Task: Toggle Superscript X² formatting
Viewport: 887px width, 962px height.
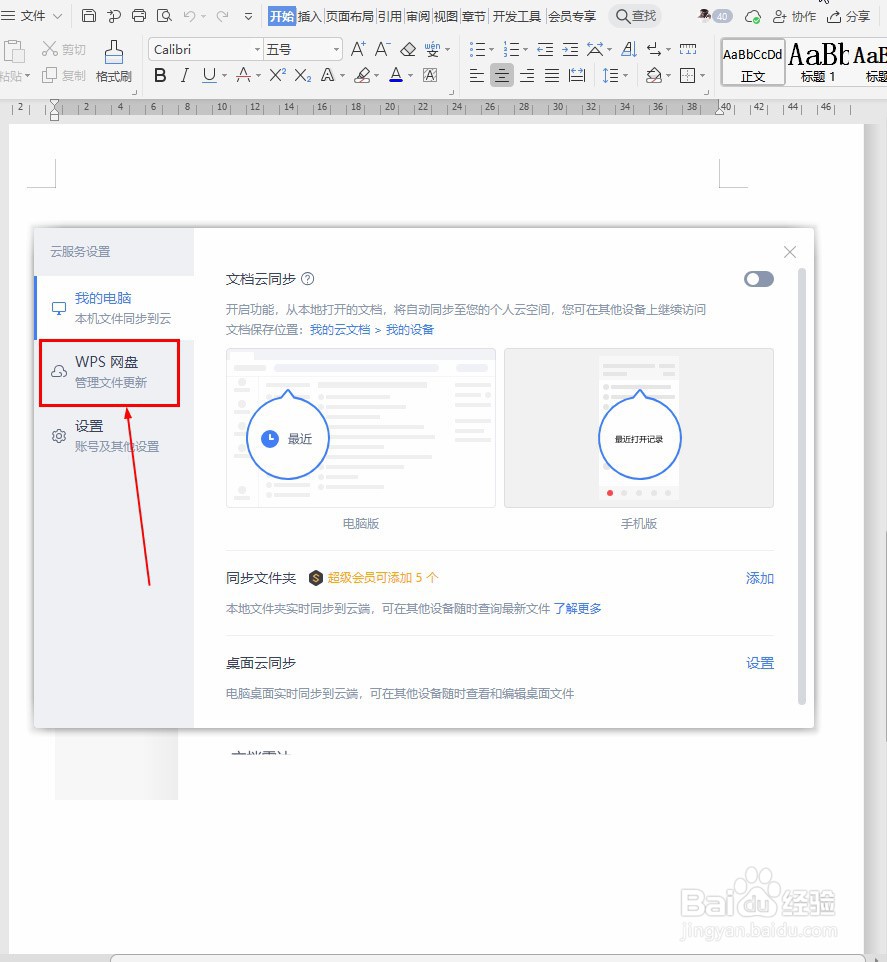Action: click(277, 75)
